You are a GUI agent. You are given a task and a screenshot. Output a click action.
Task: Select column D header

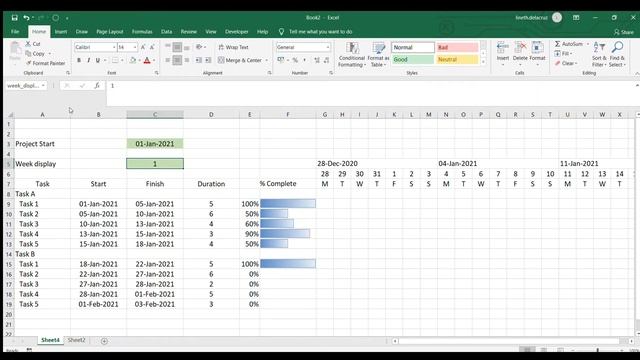click(211, 115)
